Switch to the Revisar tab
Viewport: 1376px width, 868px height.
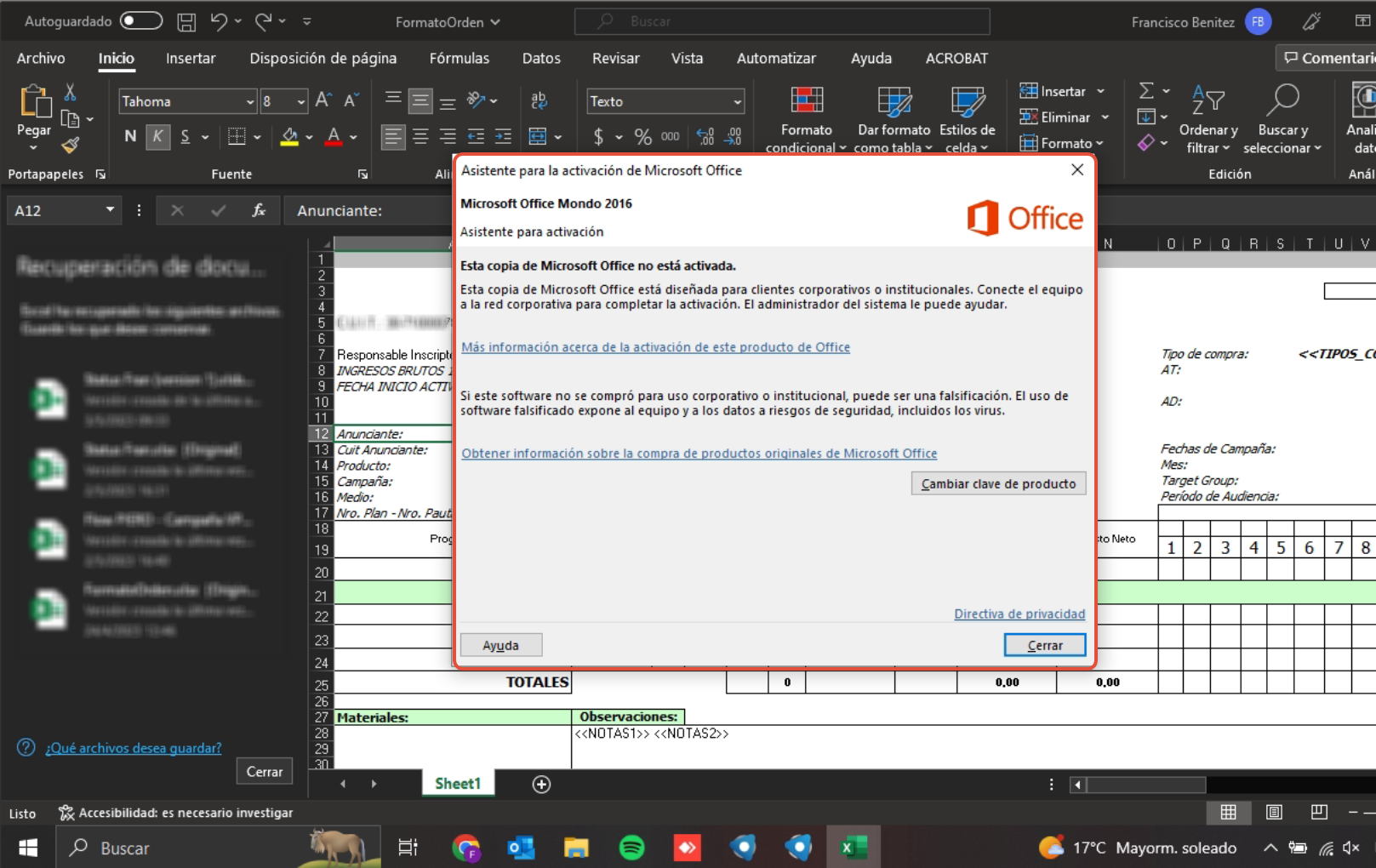pos(616,58)
